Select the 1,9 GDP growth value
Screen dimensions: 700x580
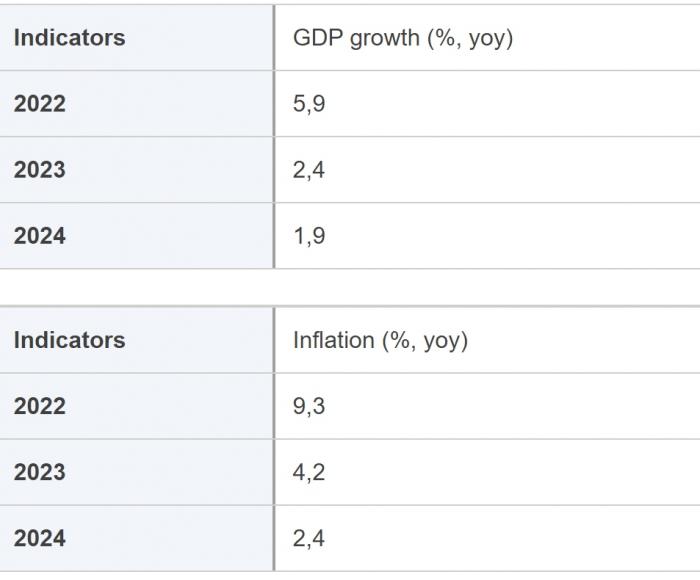(x=309, y=236)
